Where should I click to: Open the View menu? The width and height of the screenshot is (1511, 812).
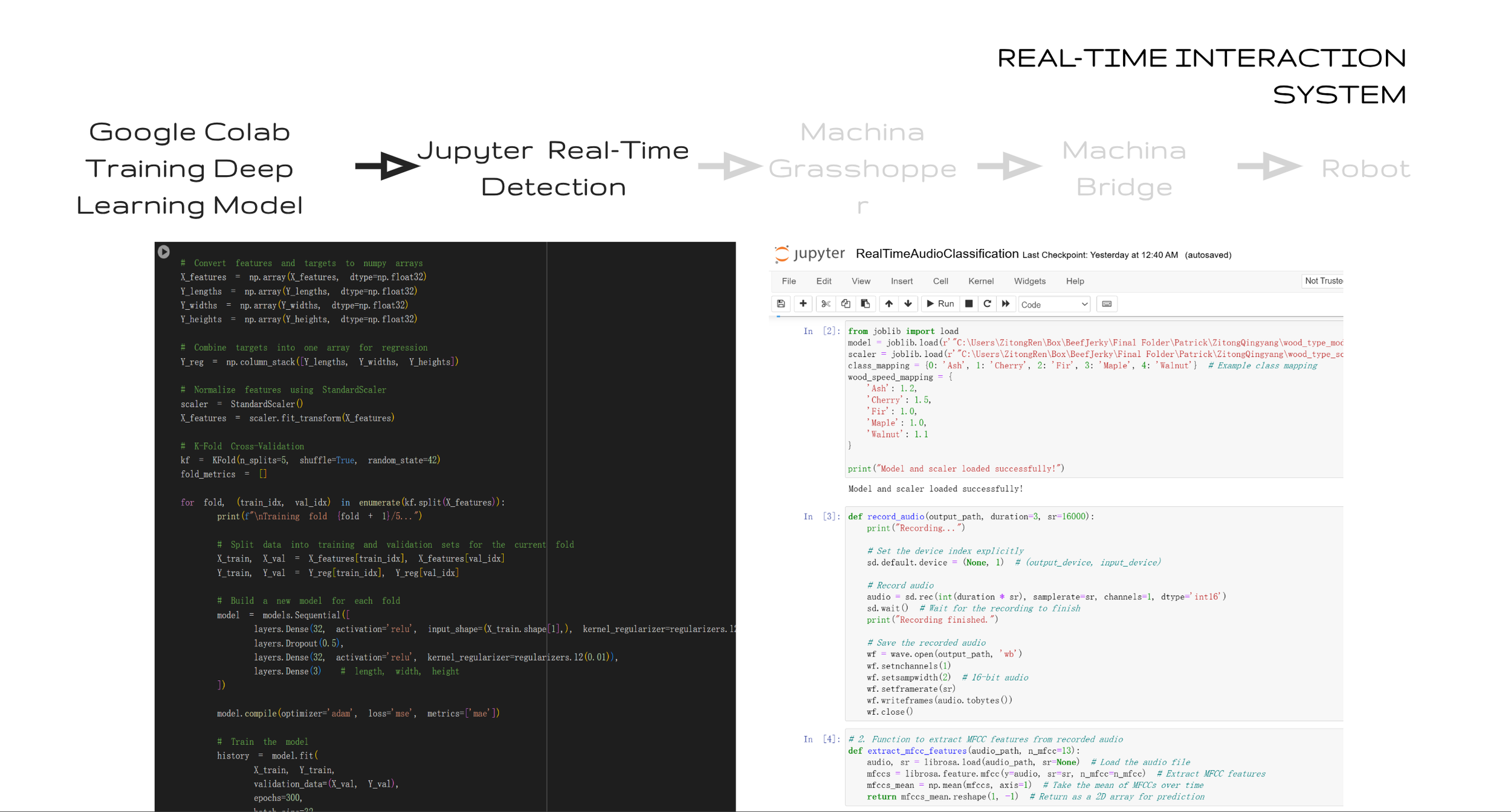click(861, 281)
